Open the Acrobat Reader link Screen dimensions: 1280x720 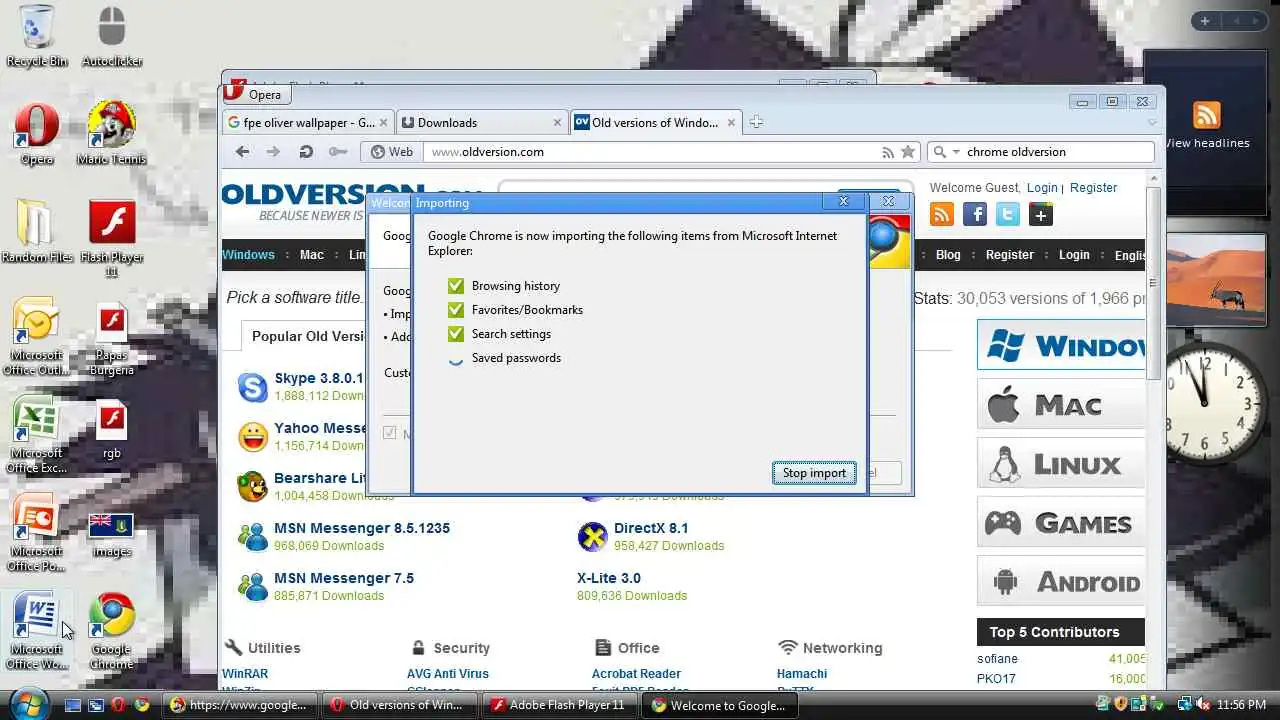coord(636,674)
